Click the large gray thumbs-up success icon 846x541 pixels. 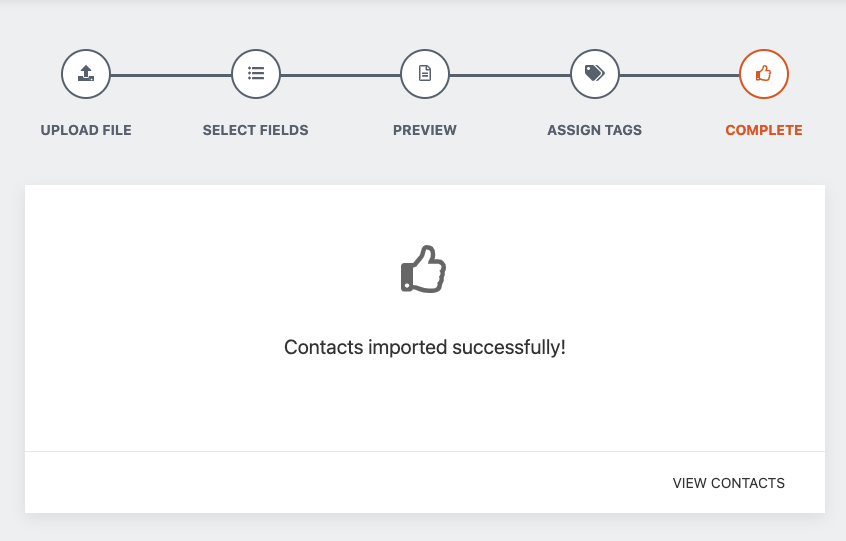(x=424, y=269)
